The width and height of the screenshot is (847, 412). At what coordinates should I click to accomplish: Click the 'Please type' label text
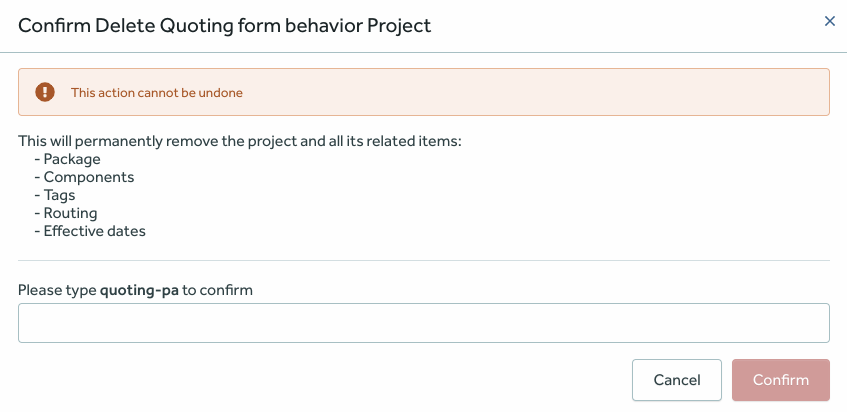(58, 290)
